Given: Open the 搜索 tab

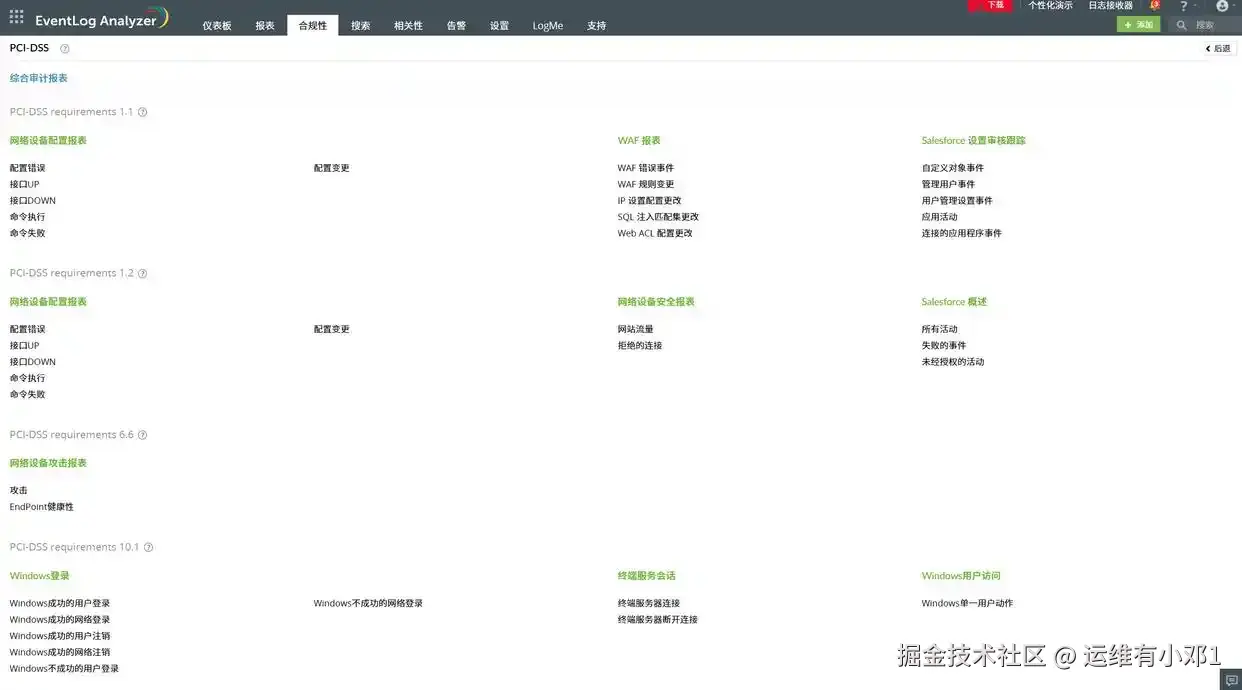Looking at the screenshot, I should click(x=361, y=26).
